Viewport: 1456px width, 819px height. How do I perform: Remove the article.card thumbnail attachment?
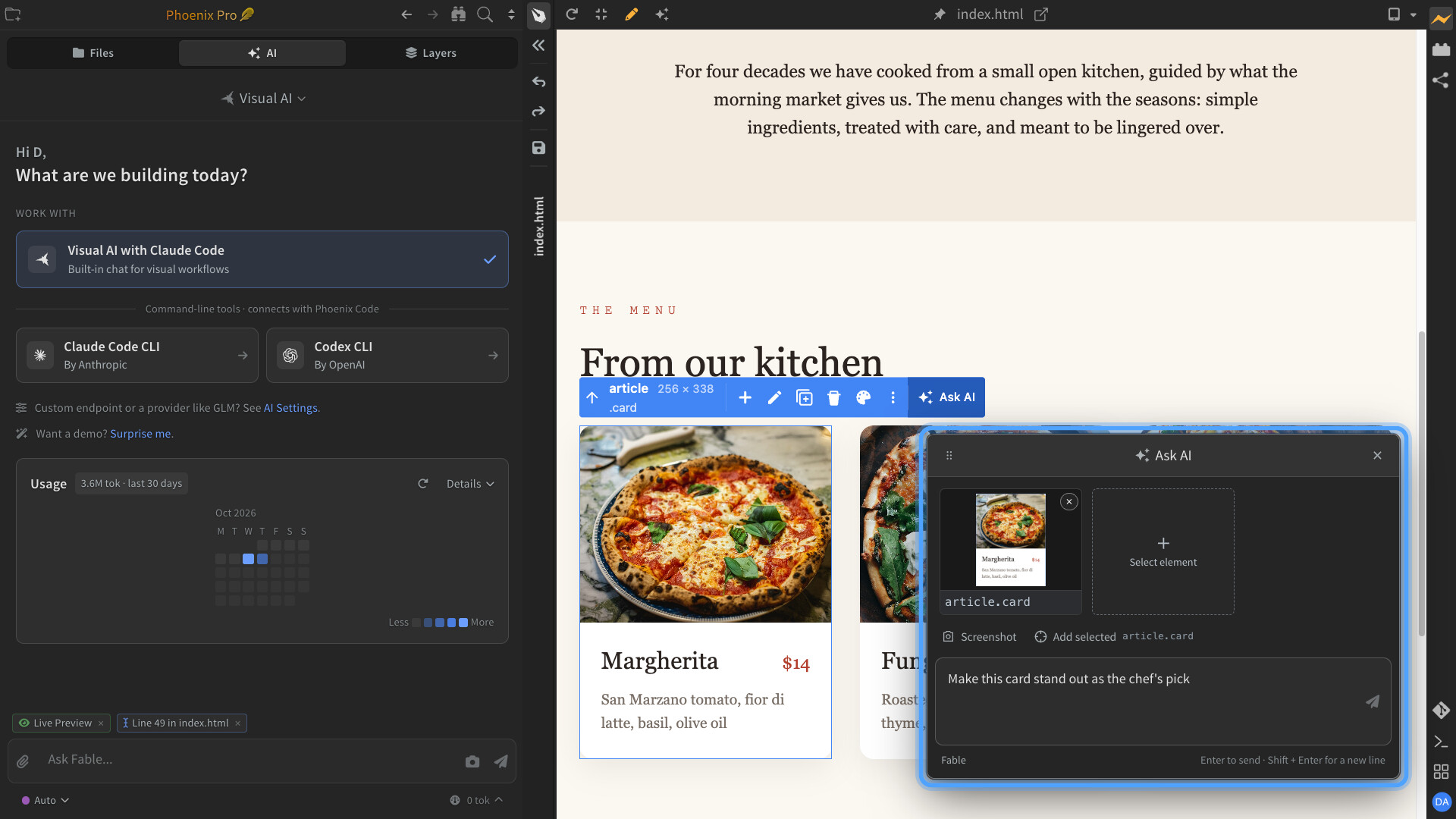point(1069,502)
